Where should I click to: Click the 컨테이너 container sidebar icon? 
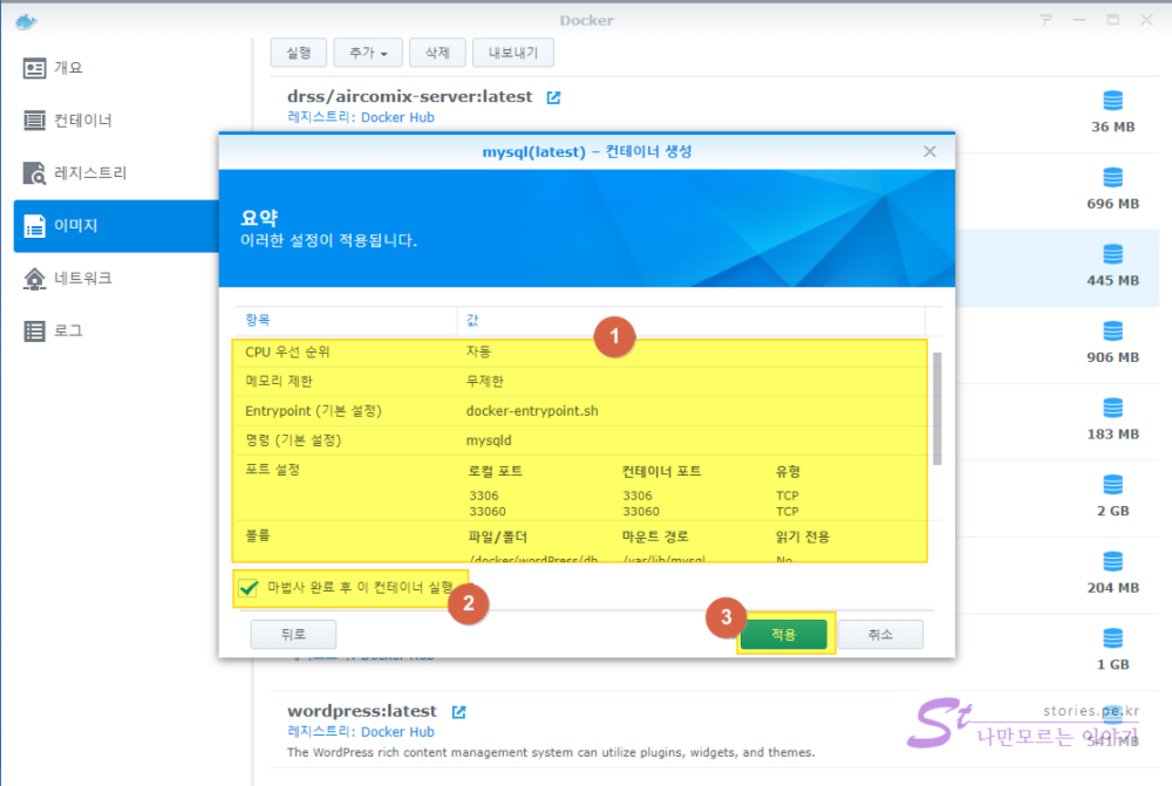(x=35, y=121)
